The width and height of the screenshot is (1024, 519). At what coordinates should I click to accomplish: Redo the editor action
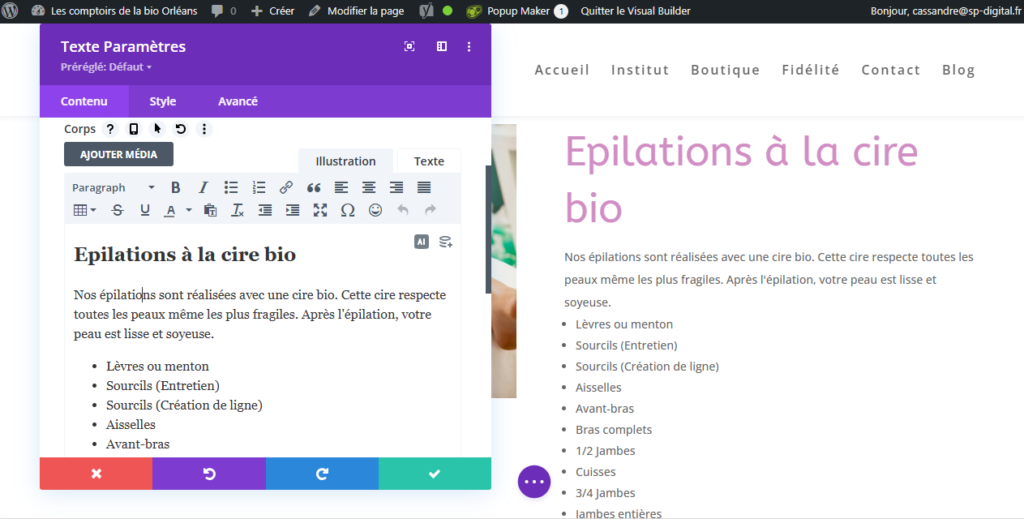pyautogui.click(x=430, y=210)
